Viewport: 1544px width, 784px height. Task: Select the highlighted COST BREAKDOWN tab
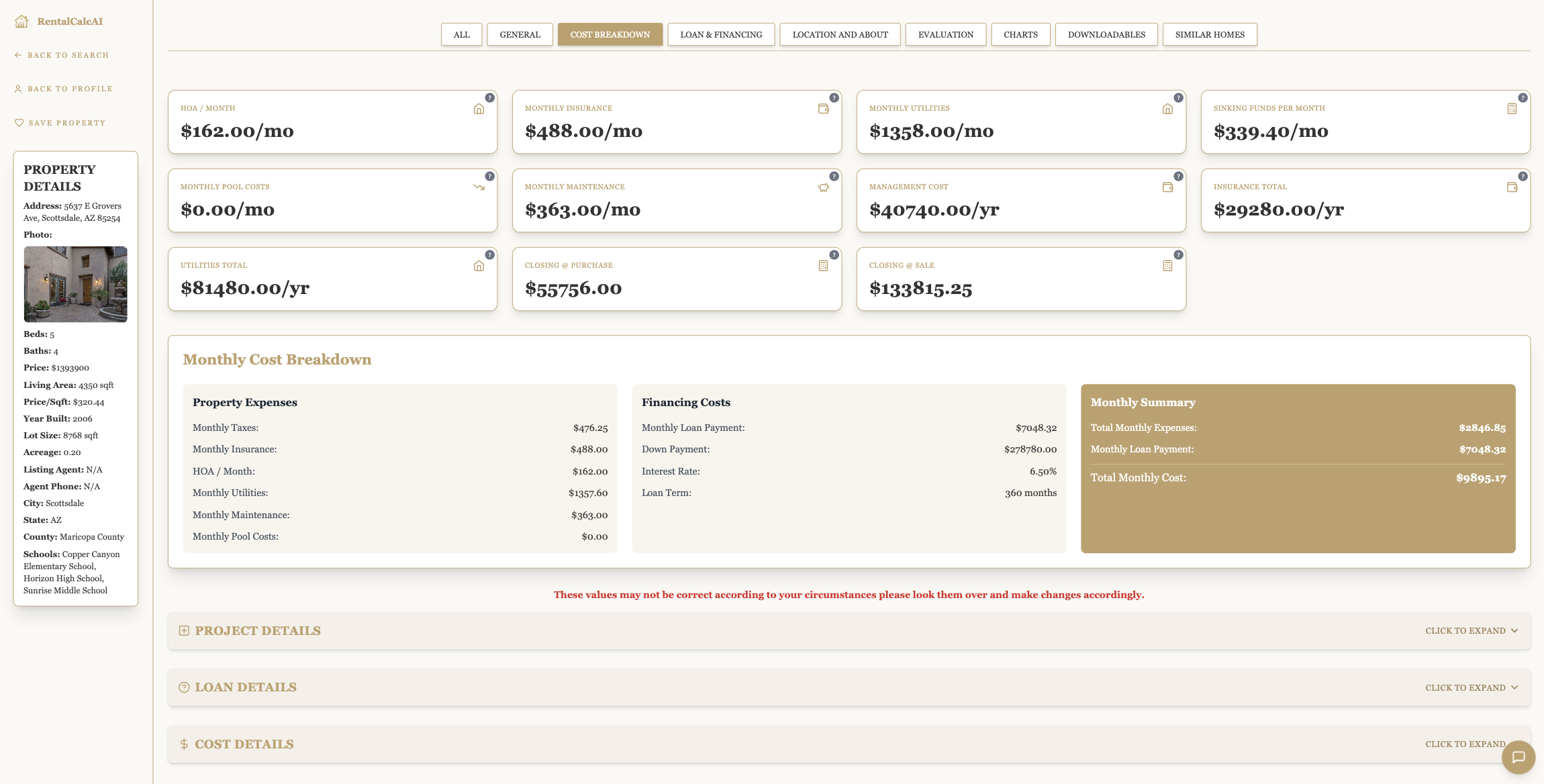pyautogui.click(x=610, y=34)
